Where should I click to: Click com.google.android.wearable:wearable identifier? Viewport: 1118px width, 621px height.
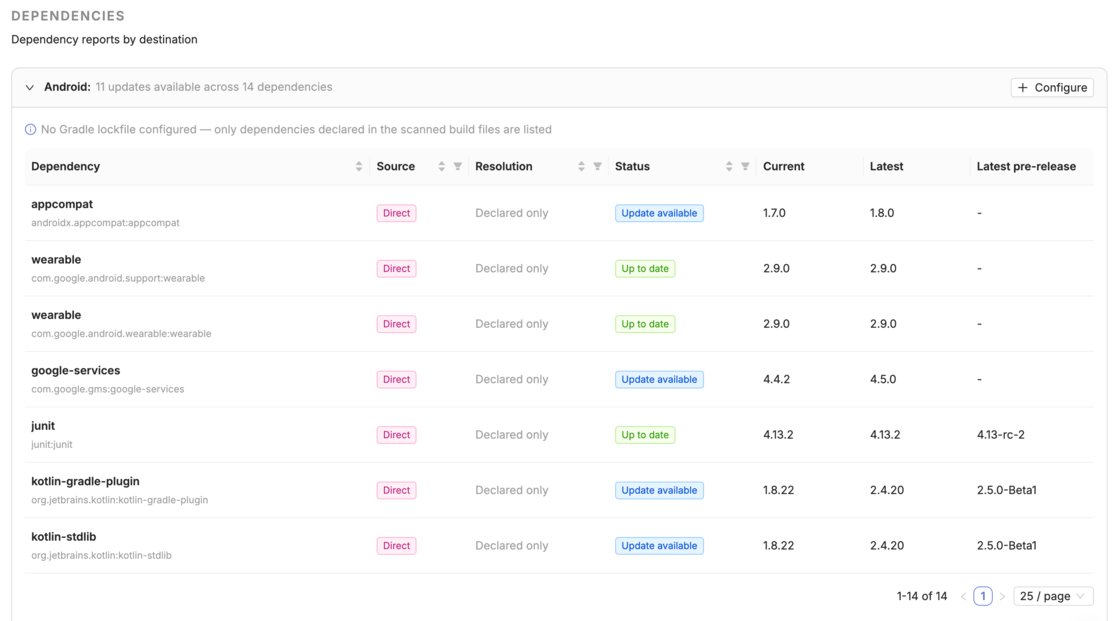click(121, 334)
